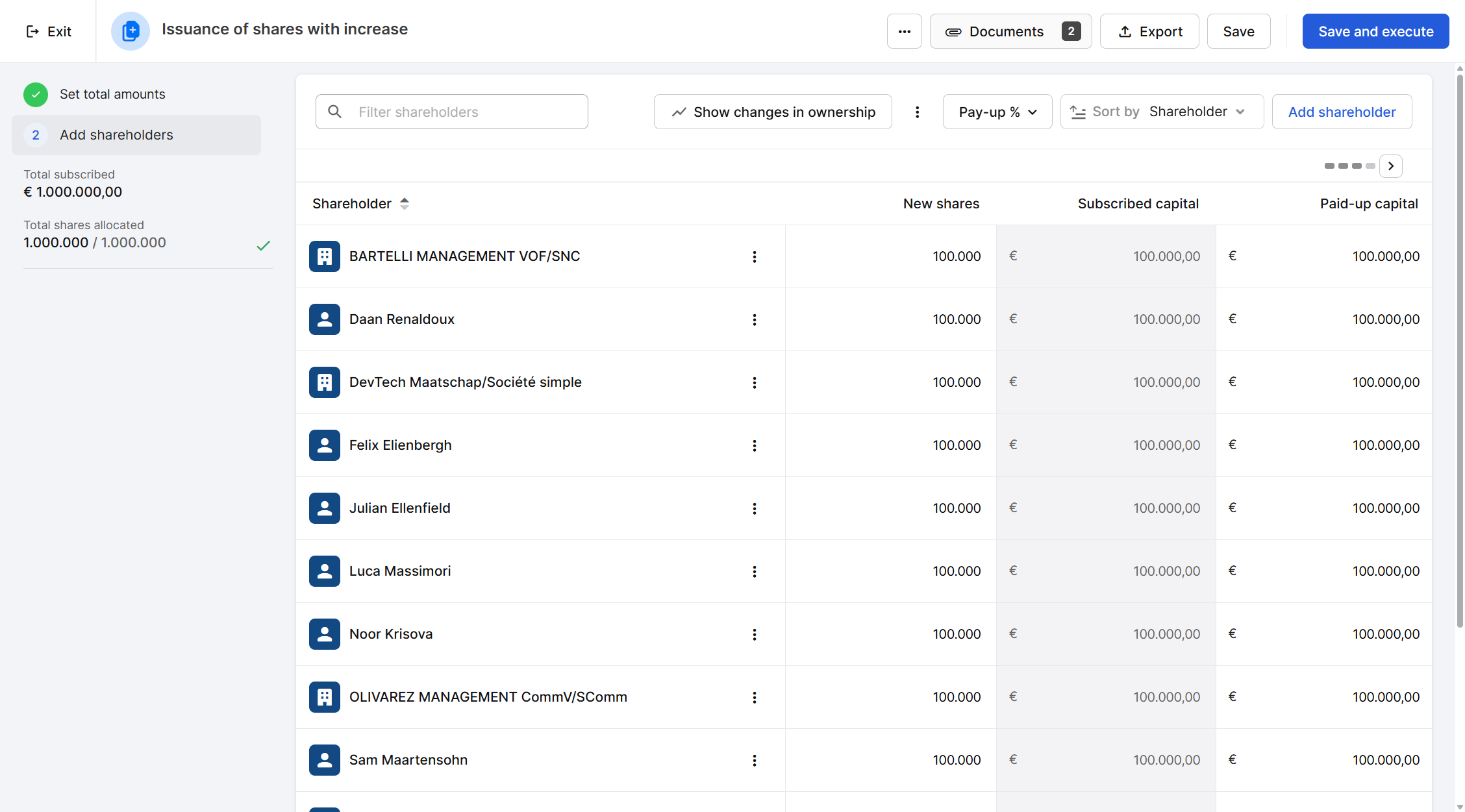Click DevTech Maatschap company building icon
1465x812 pixels.
(x=324, y=382)
